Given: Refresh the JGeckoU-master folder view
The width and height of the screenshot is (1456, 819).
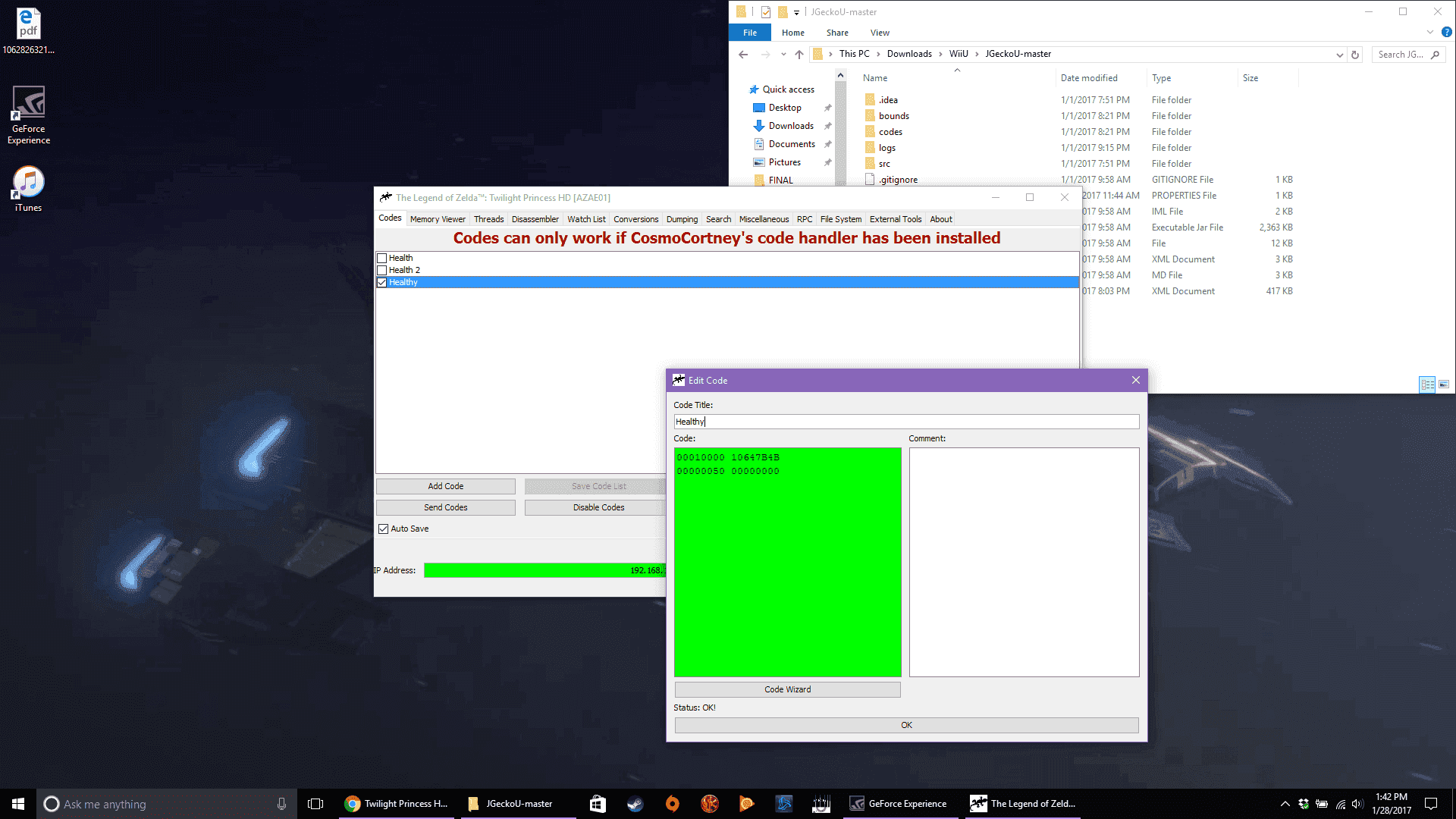Looking at the screenshot, I should coord(1355,55).
